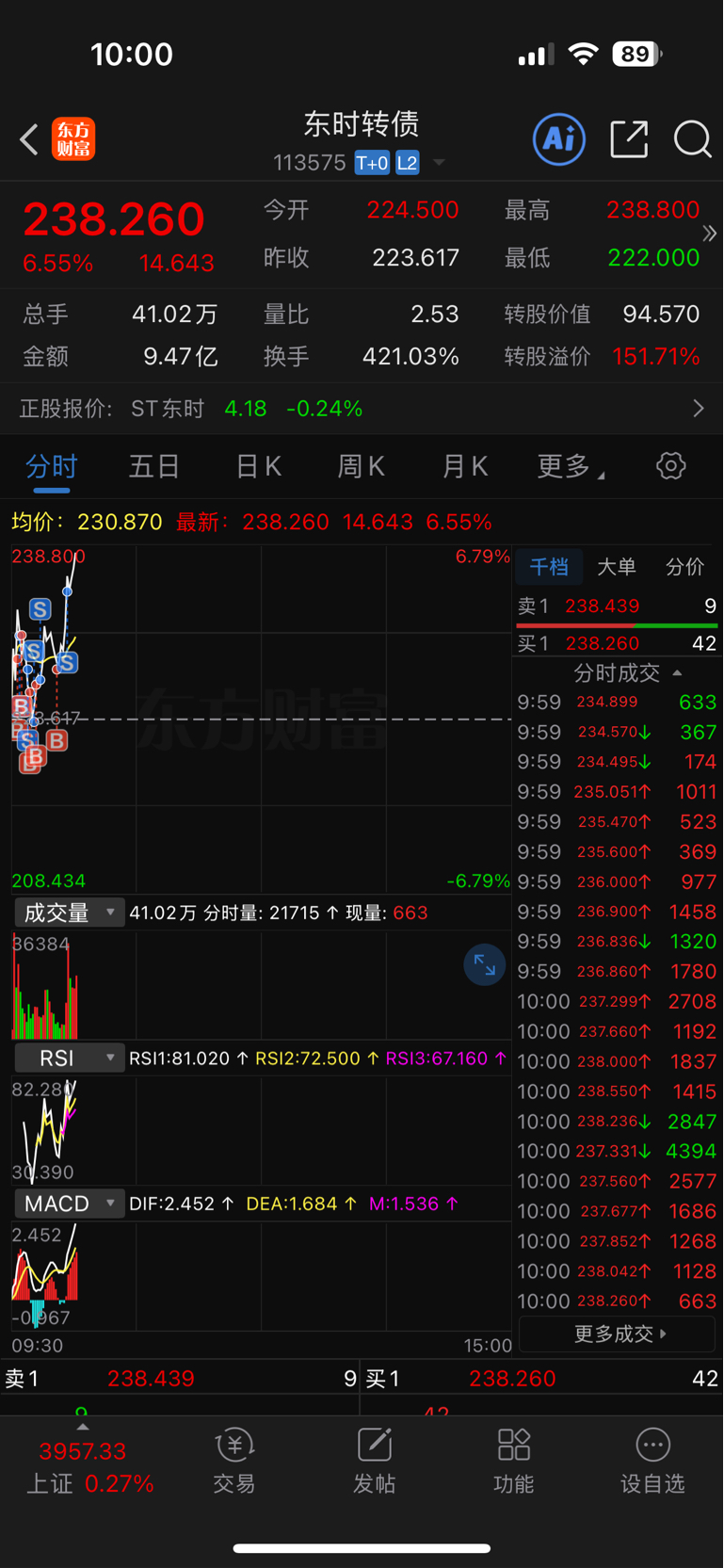Tap the 换手 421.03% value
The width and height of the screenshot is (724, 1568).
point(410,357)
